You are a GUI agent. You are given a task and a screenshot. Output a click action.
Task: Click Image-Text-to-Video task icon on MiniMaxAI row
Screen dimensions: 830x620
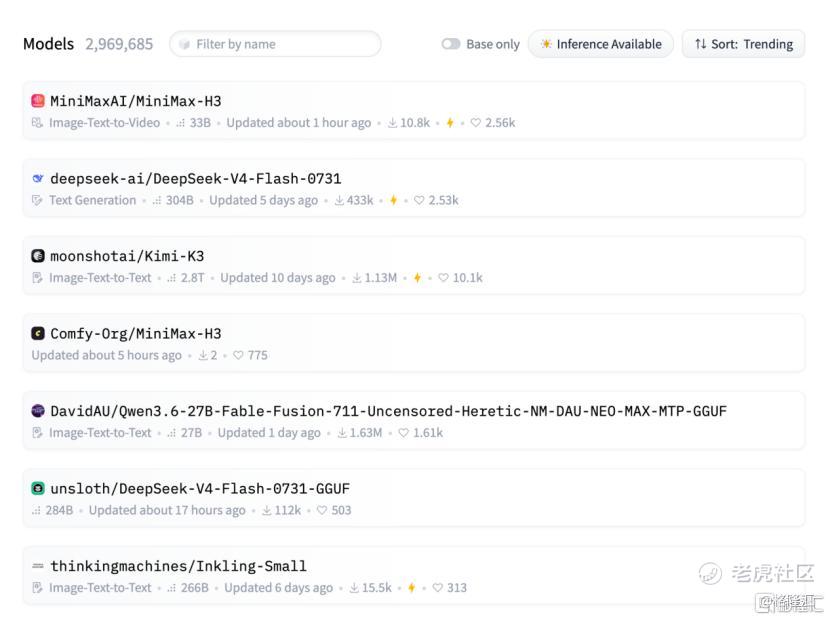(37, 123)
